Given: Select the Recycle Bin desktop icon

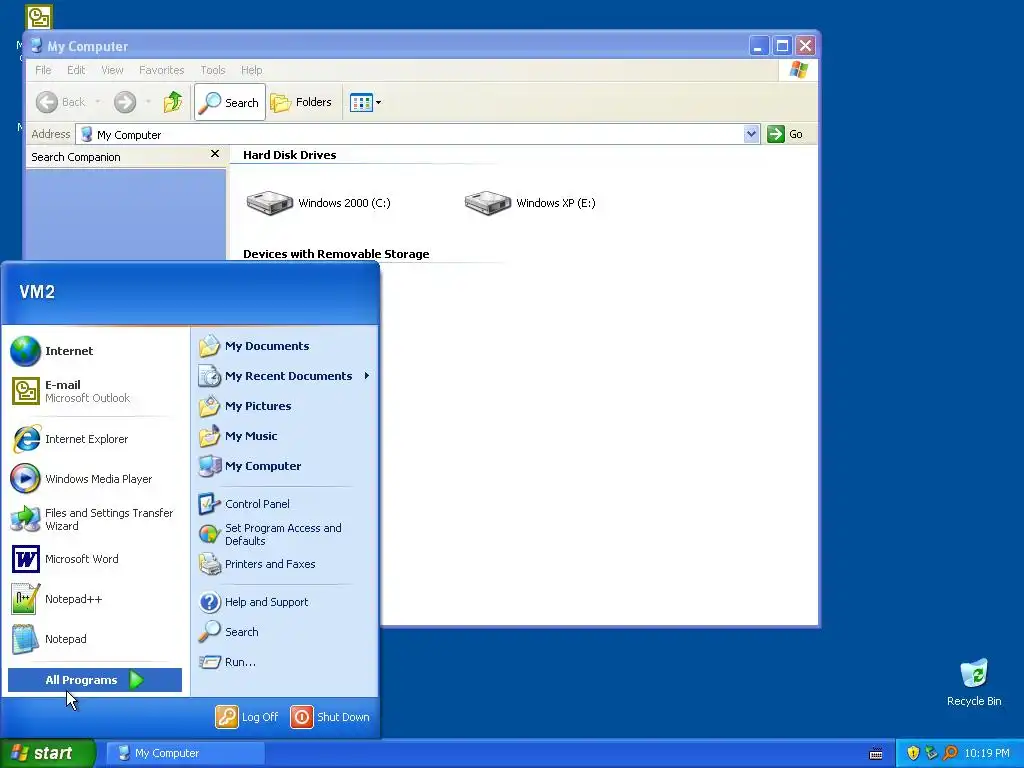Looking at the screenshot, I should [974, 682].
